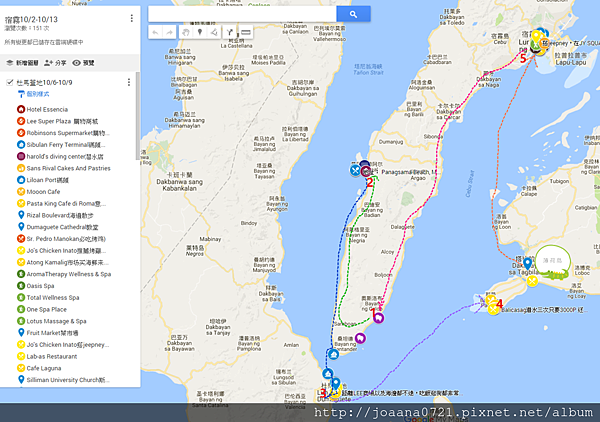Click the blue search magnifier button
Screen dimensions: 600x422
[353, 14]
